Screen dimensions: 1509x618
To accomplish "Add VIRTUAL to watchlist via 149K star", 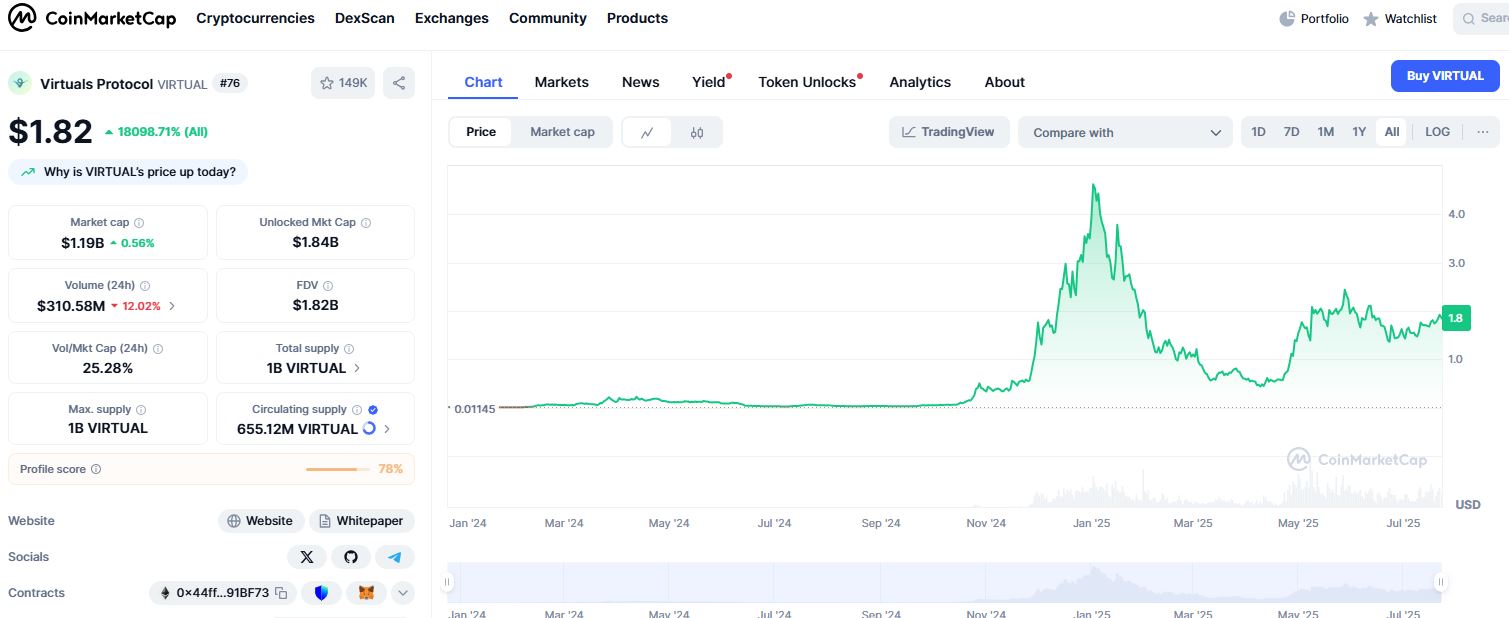I will point(343,83).
